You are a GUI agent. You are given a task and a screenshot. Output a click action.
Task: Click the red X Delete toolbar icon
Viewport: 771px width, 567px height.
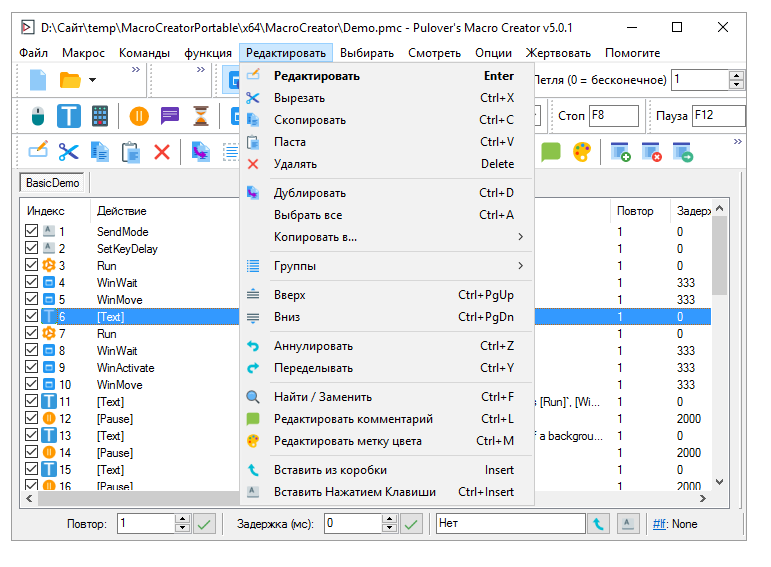[162, 152]
